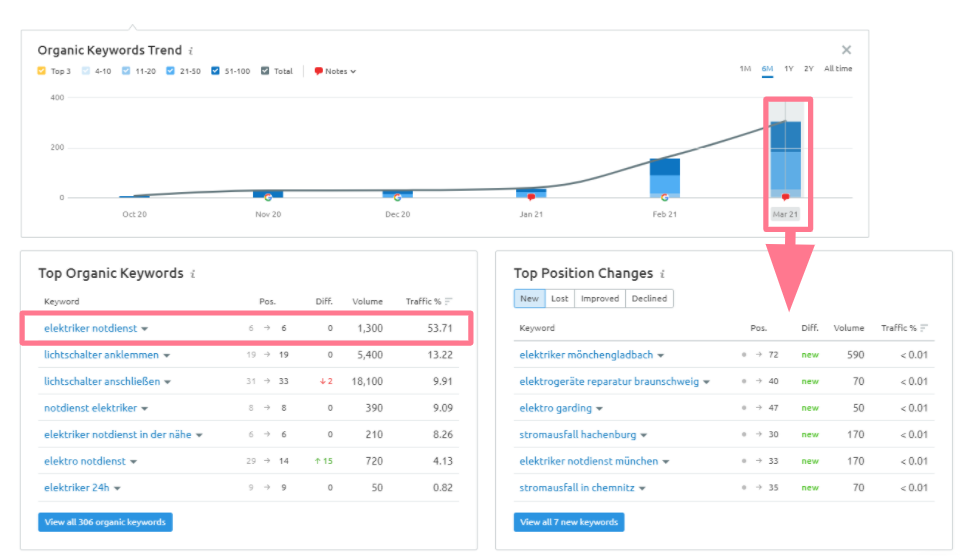Open info icon beside Top Position Changes
979x559 pixels.
(x=662, y=274)
